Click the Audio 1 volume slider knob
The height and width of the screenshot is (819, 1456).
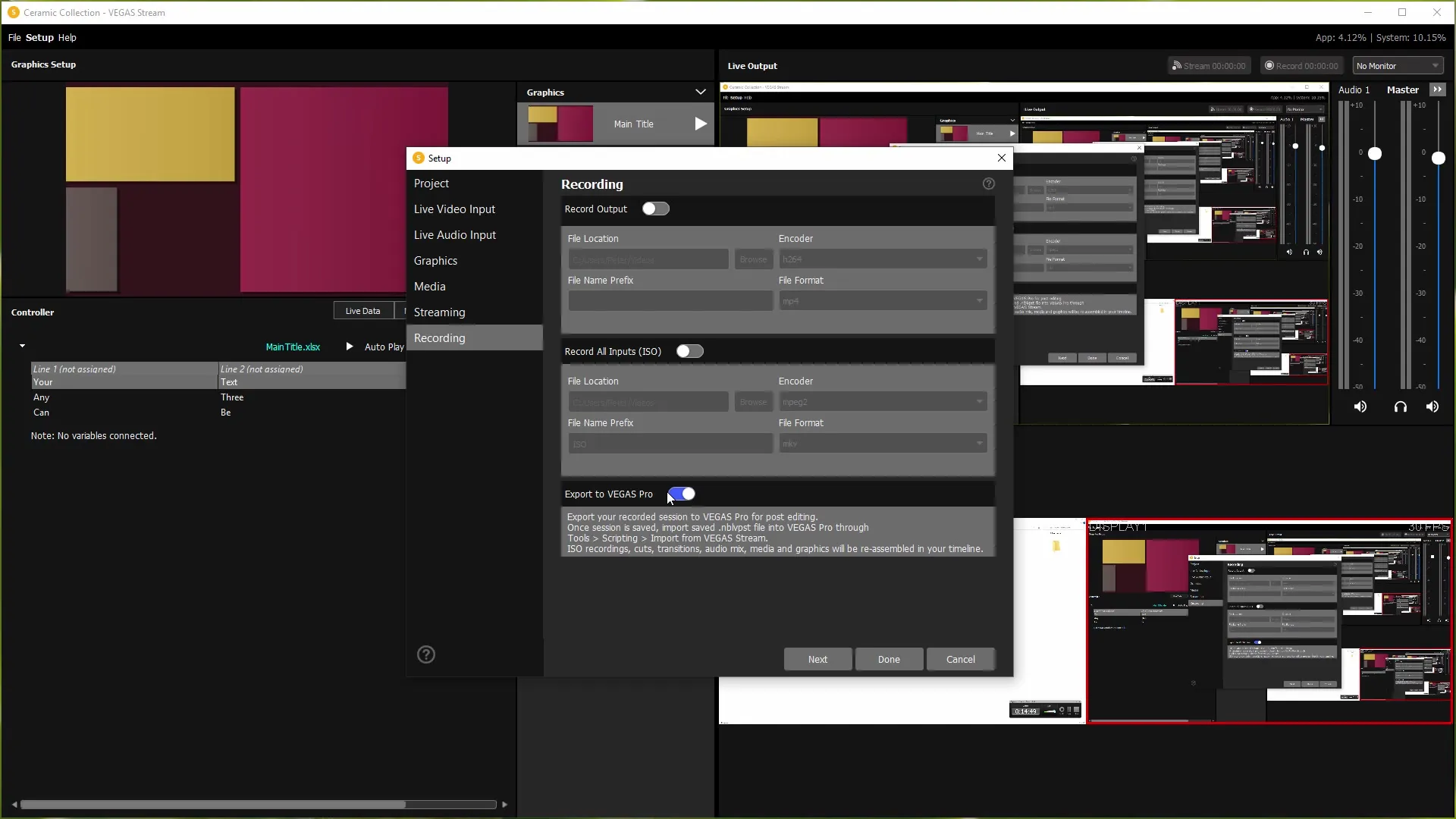[1375, 154]
